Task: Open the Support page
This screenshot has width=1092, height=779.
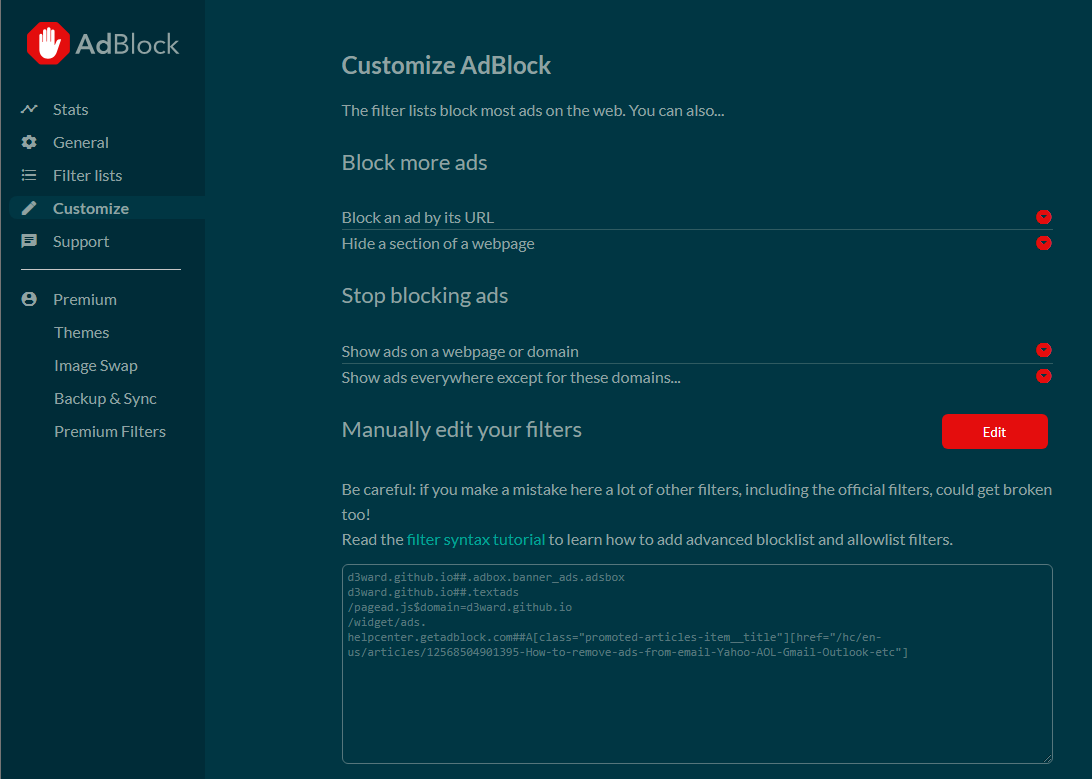Action: tap(81, 242)
